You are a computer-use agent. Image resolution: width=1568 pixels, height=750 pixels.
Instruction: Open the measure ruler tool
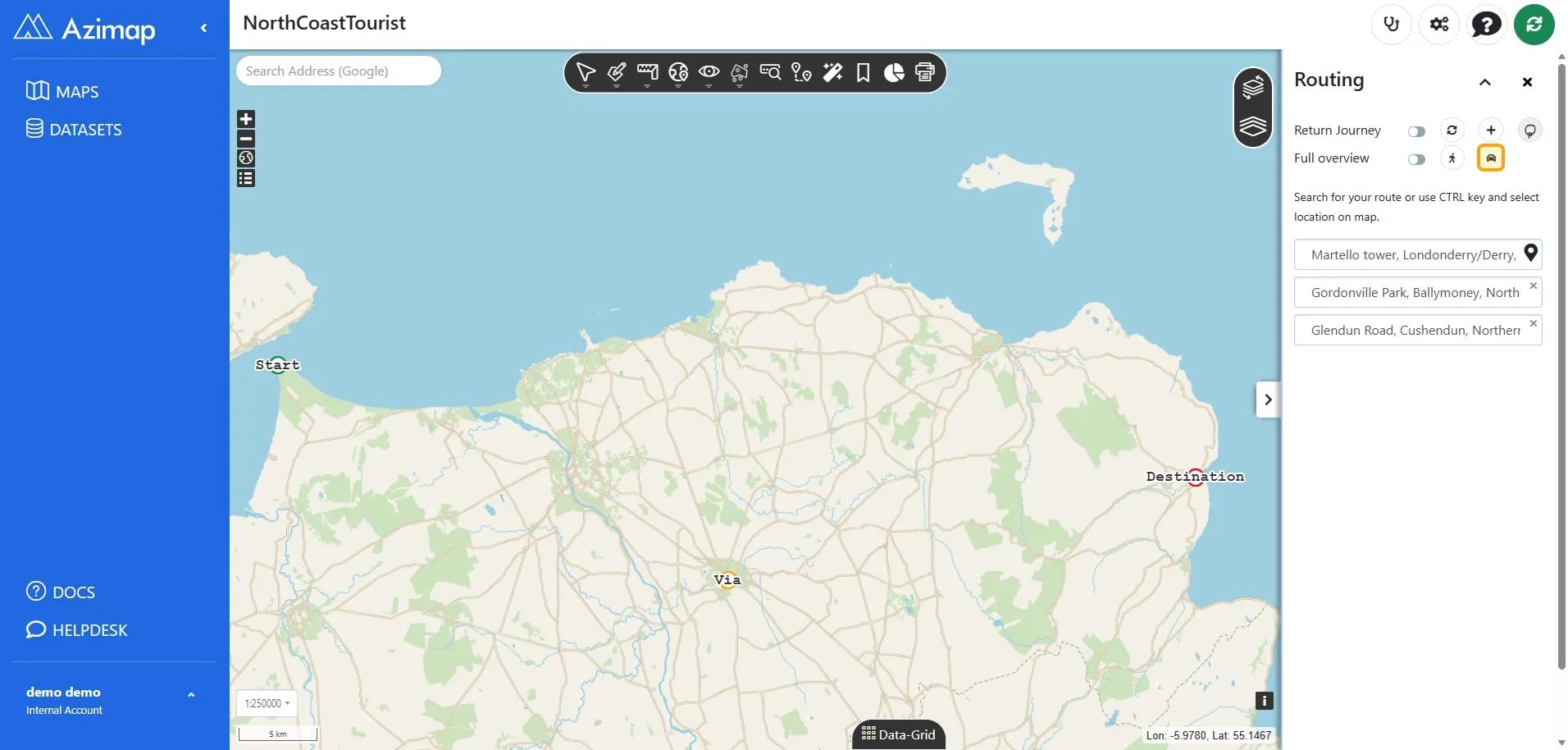tap(647, 73)
